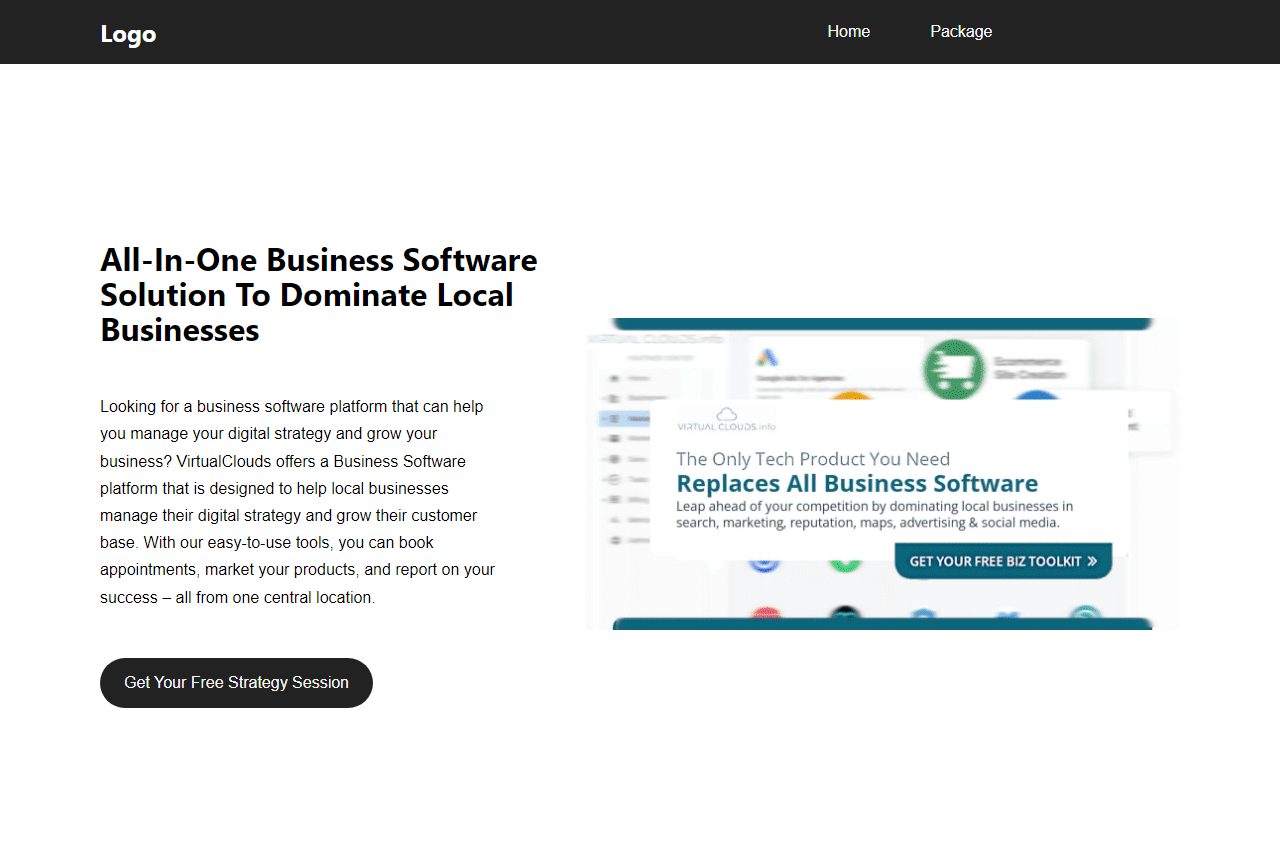Click the red circular icon in banner
Viewport: 1280px width, 853px height.
pyautogui.click(x=767, y=616)
